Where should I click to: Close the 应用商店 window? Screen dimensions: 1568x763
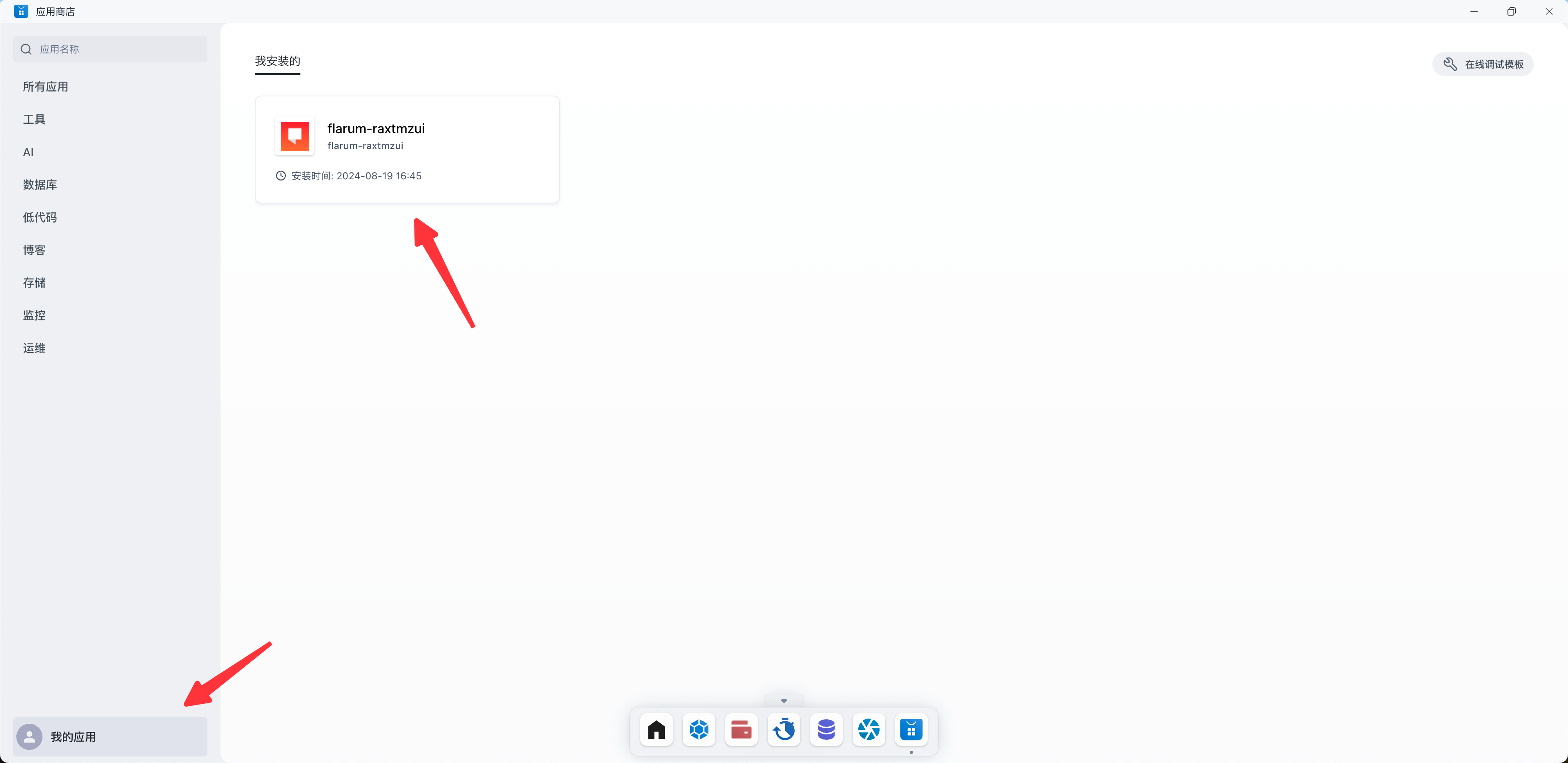[x=1549, y=11]
